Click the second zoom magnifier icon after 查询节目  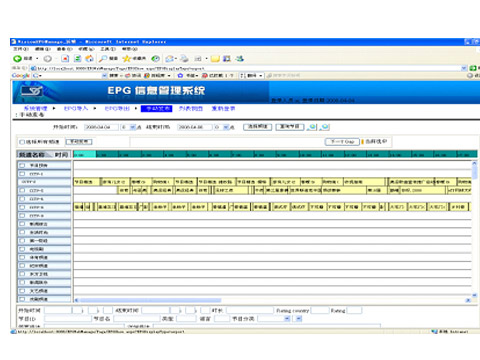(325, 127)
